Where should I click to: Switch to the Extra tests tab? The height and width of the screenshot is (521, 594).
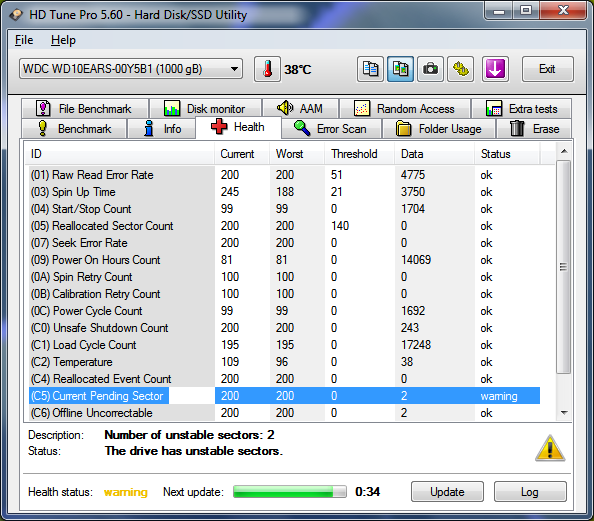tap(522, 109)
